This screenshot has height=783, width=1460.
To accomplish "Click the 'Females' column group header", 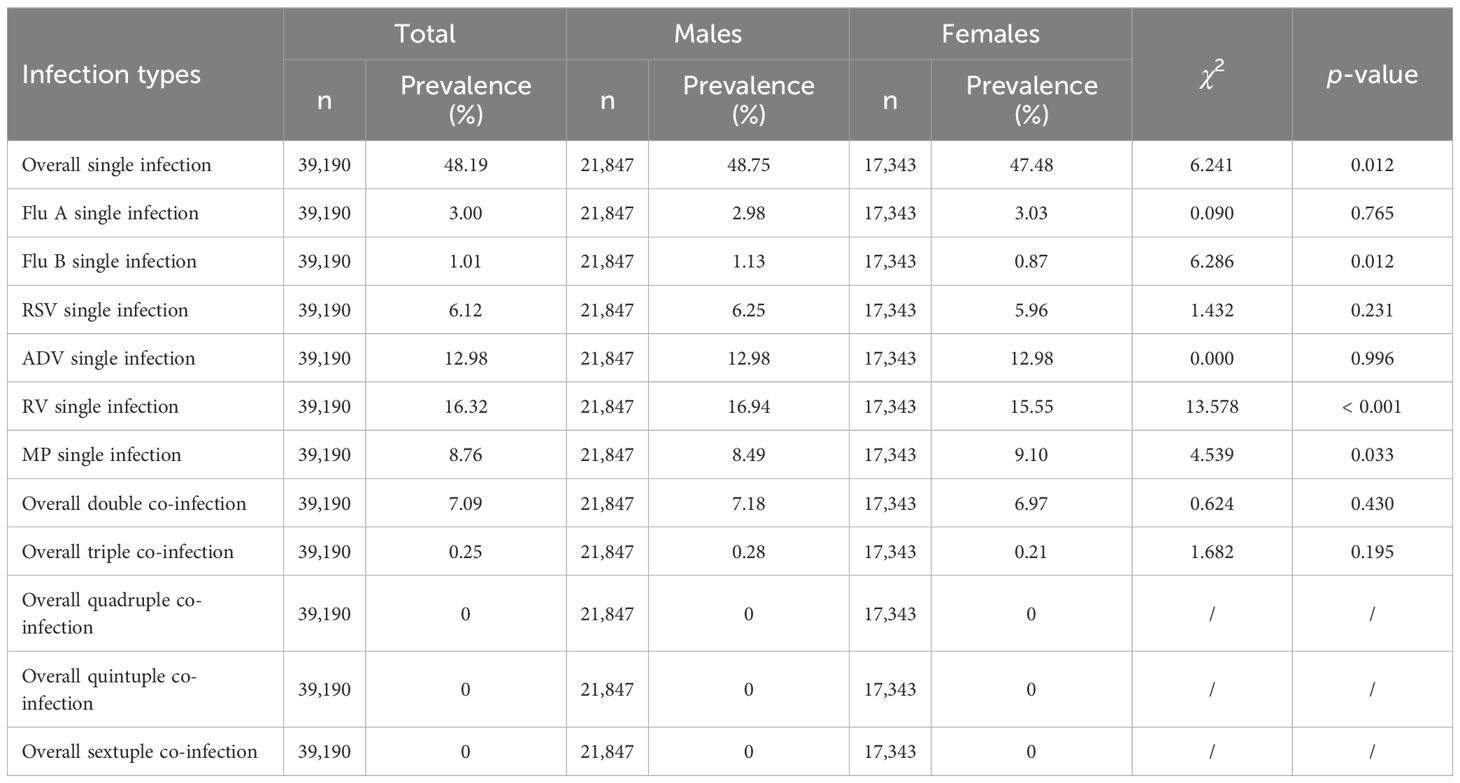I will coord(990,33).
